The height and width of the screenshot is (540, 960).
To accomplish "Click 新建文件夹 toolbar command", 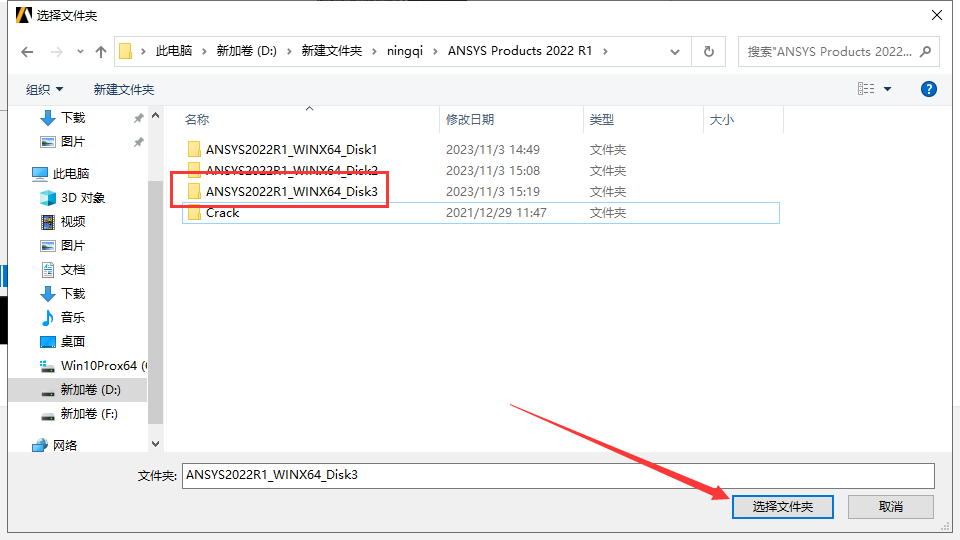I will (x=123, y=89).
